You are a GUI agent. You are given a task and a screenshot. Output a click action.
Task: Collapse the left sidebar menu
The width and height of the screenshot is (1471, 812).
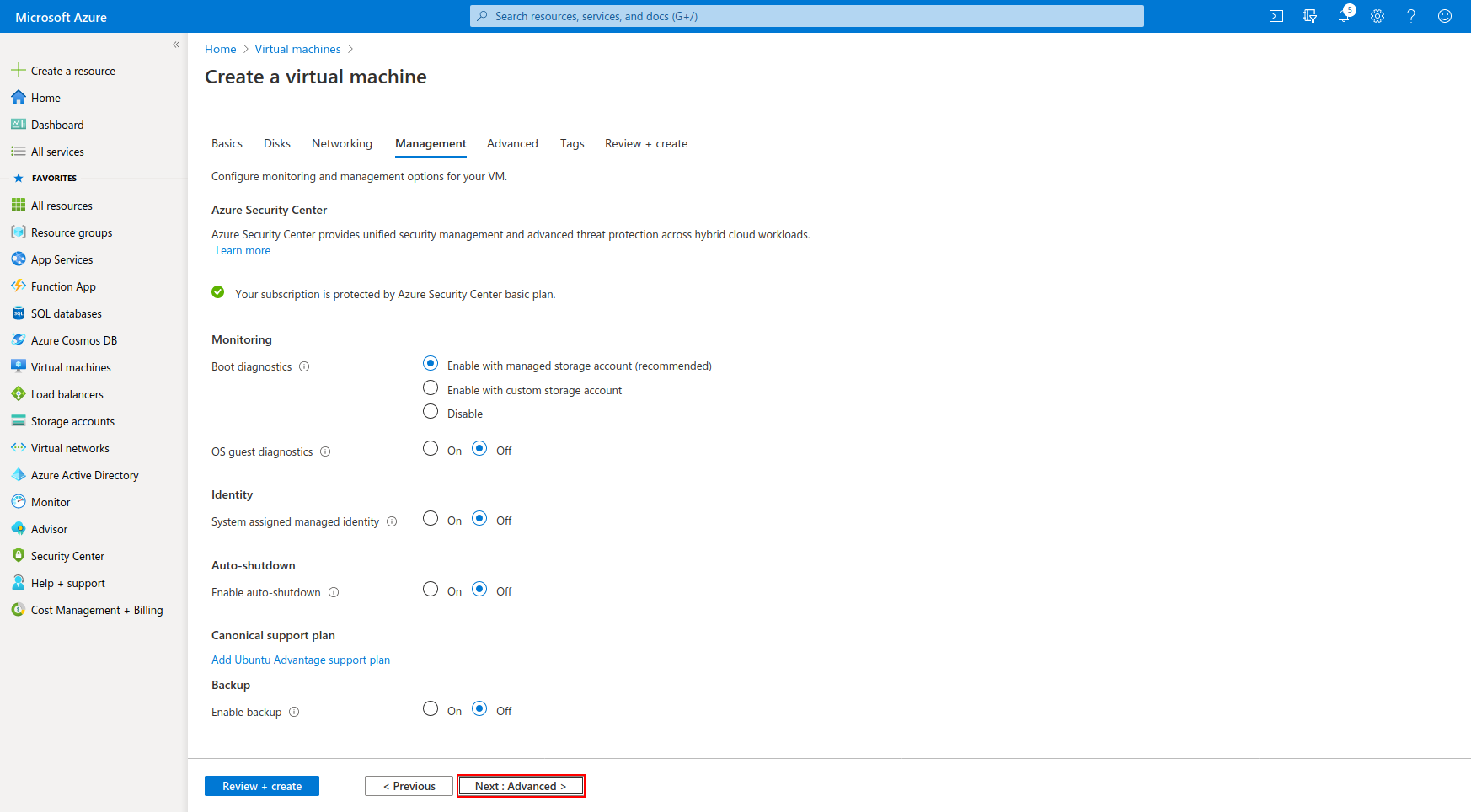(176, 45)
